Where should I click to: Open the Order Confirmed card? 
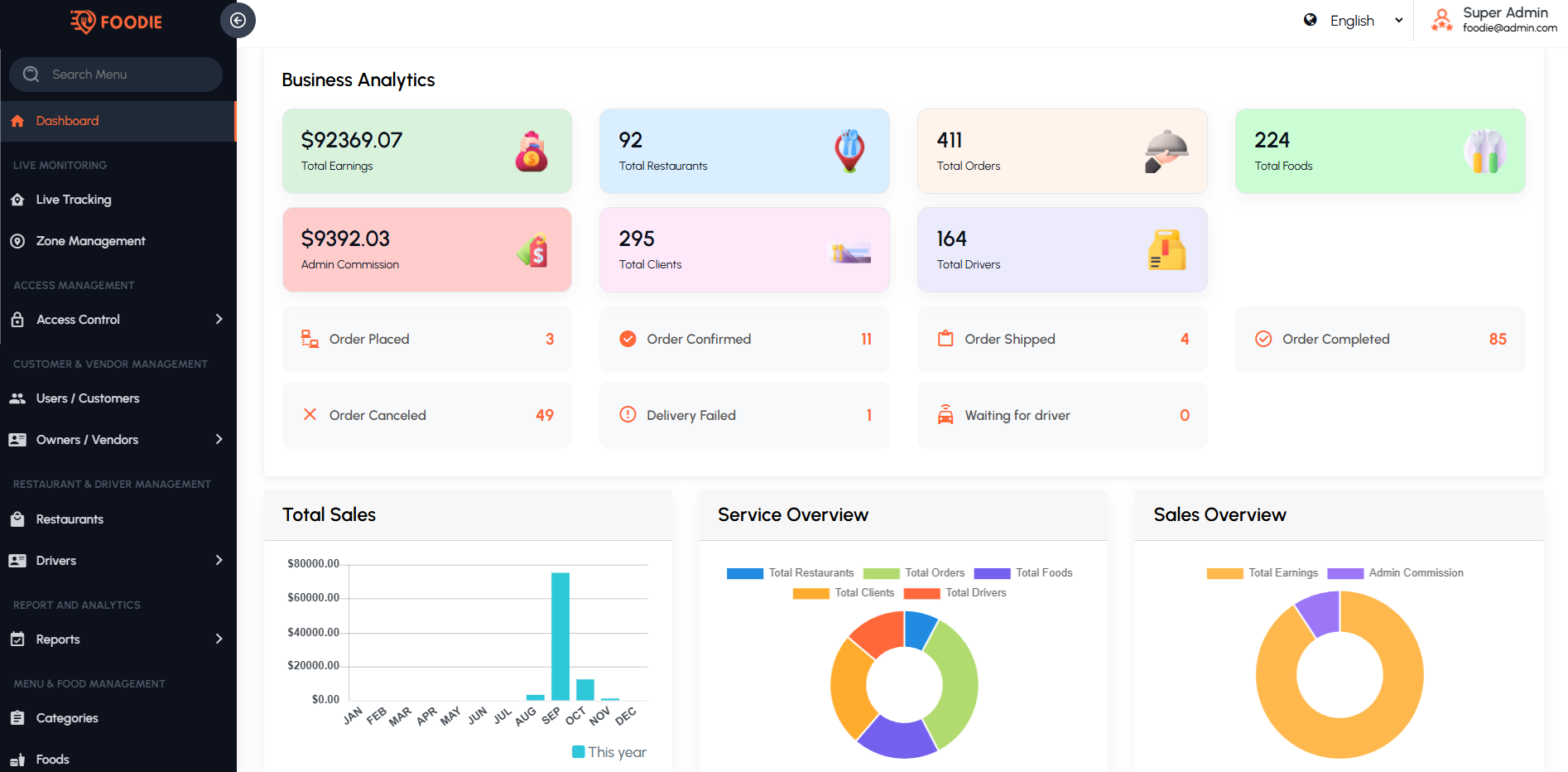tap(743, 340)
